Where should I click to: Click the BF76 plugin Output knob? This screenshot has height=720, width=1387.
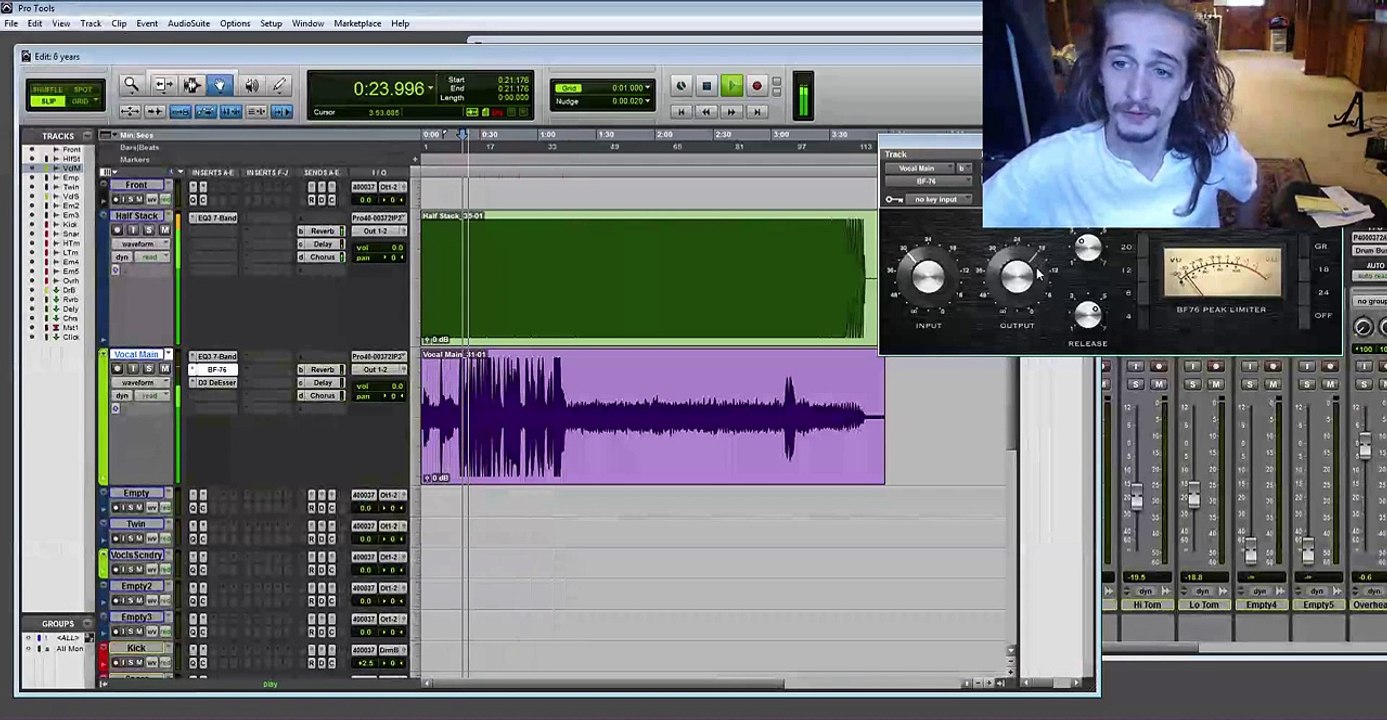click(x=1017, y=276)
